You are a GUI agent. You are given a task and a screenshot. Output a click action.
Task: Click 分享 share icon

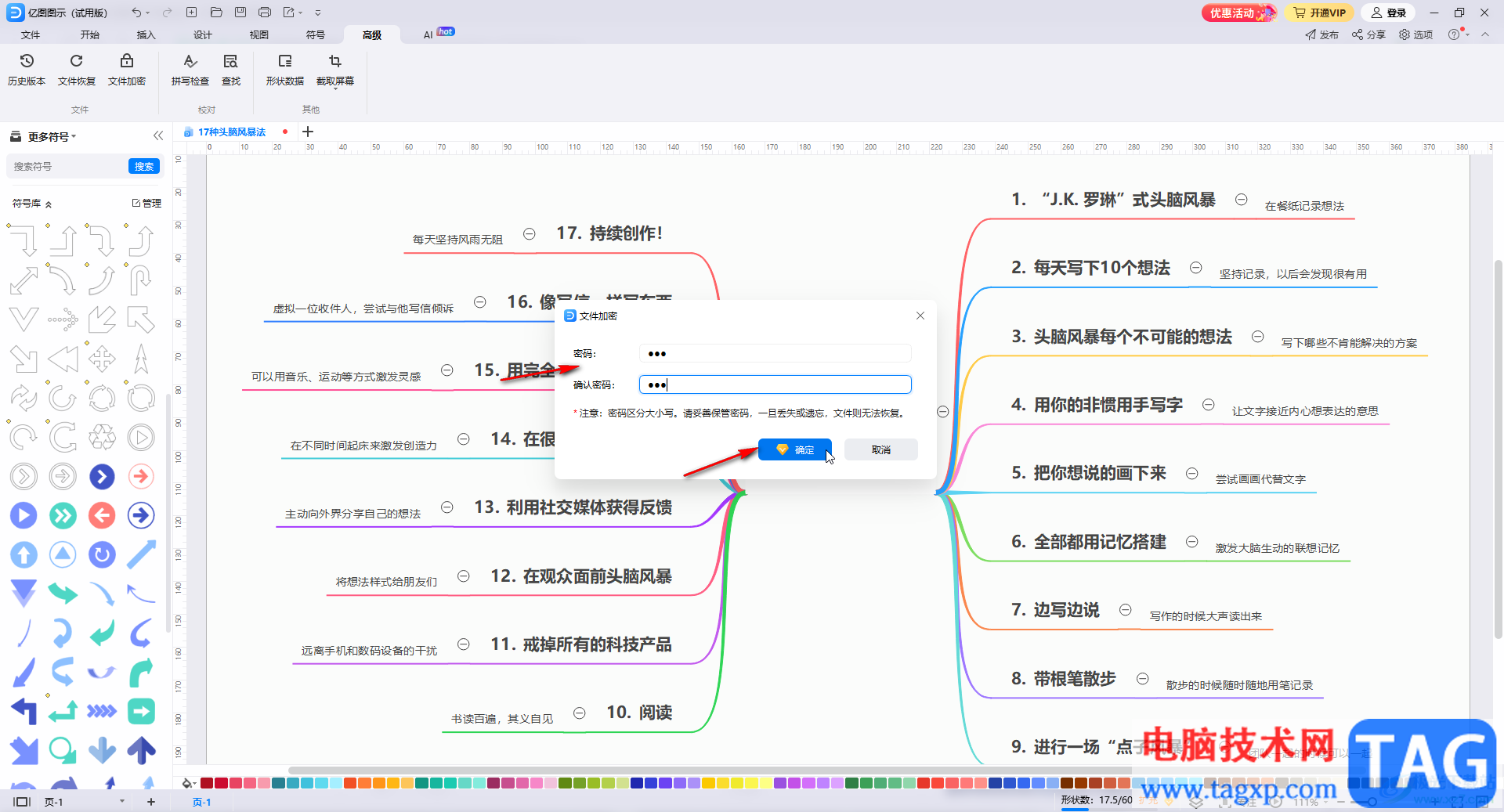pos(1368,34)
